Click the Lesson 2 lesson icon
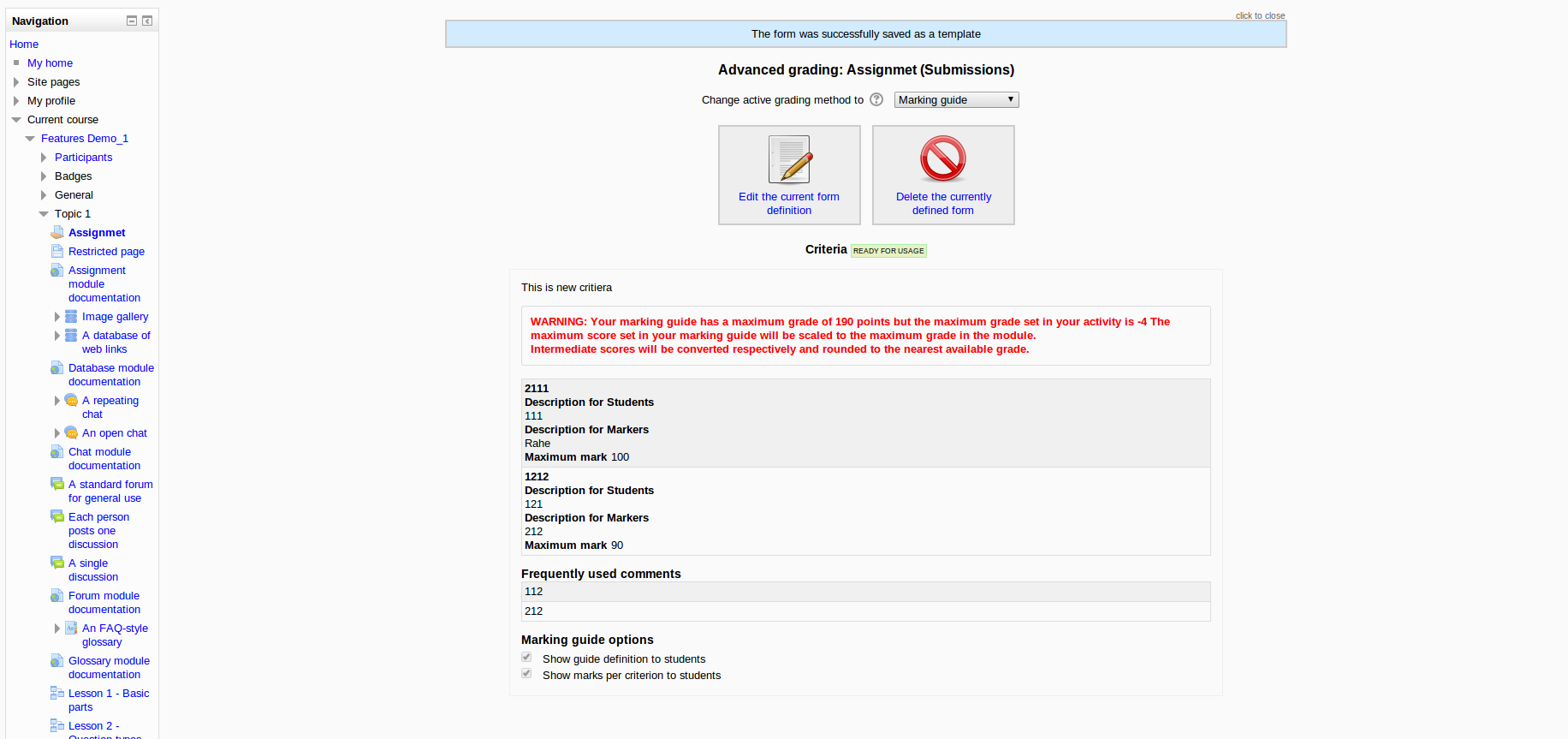 pos(57,725)
